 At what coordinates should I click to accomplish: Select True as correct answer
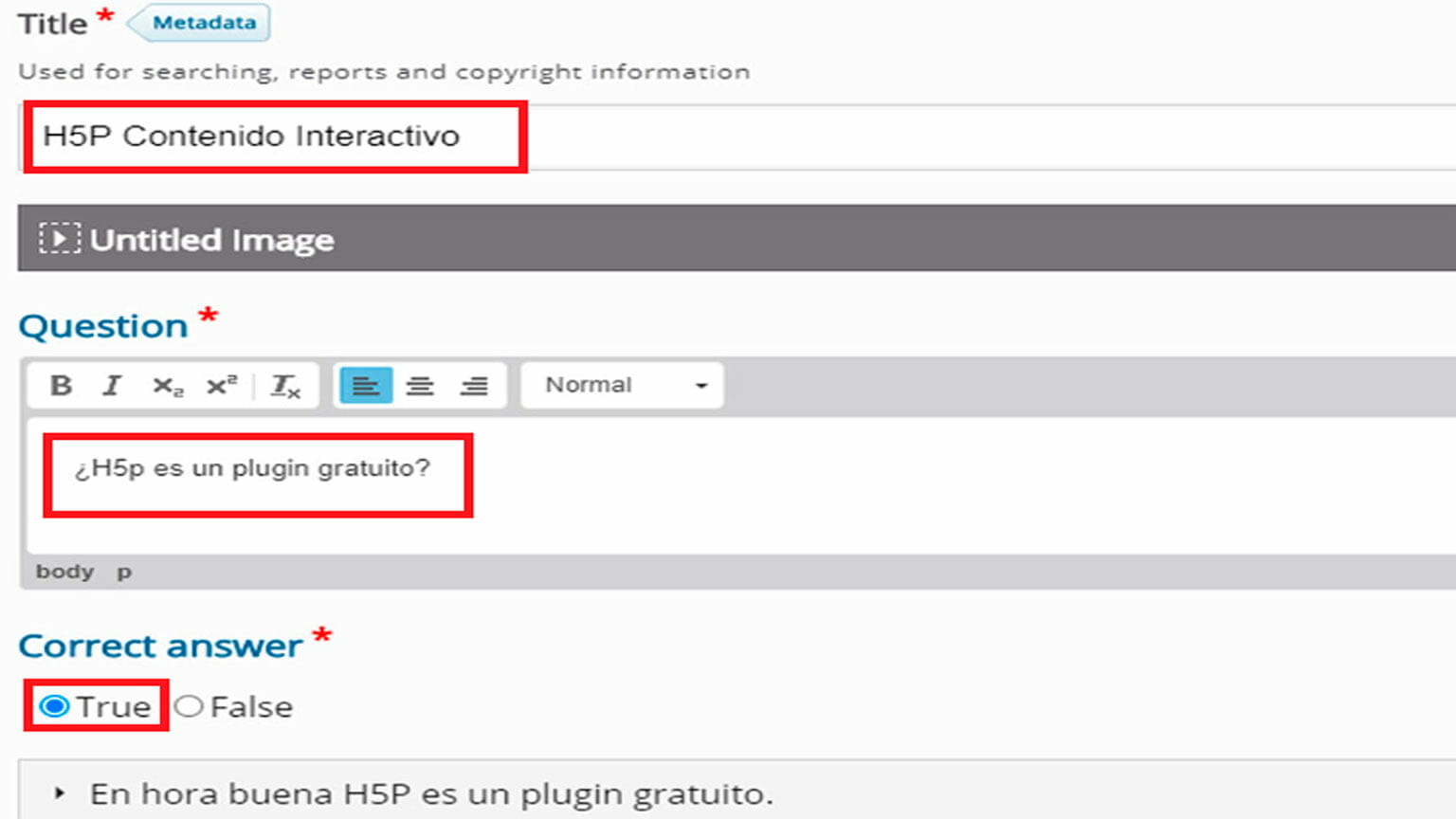[x=54, y=706]
